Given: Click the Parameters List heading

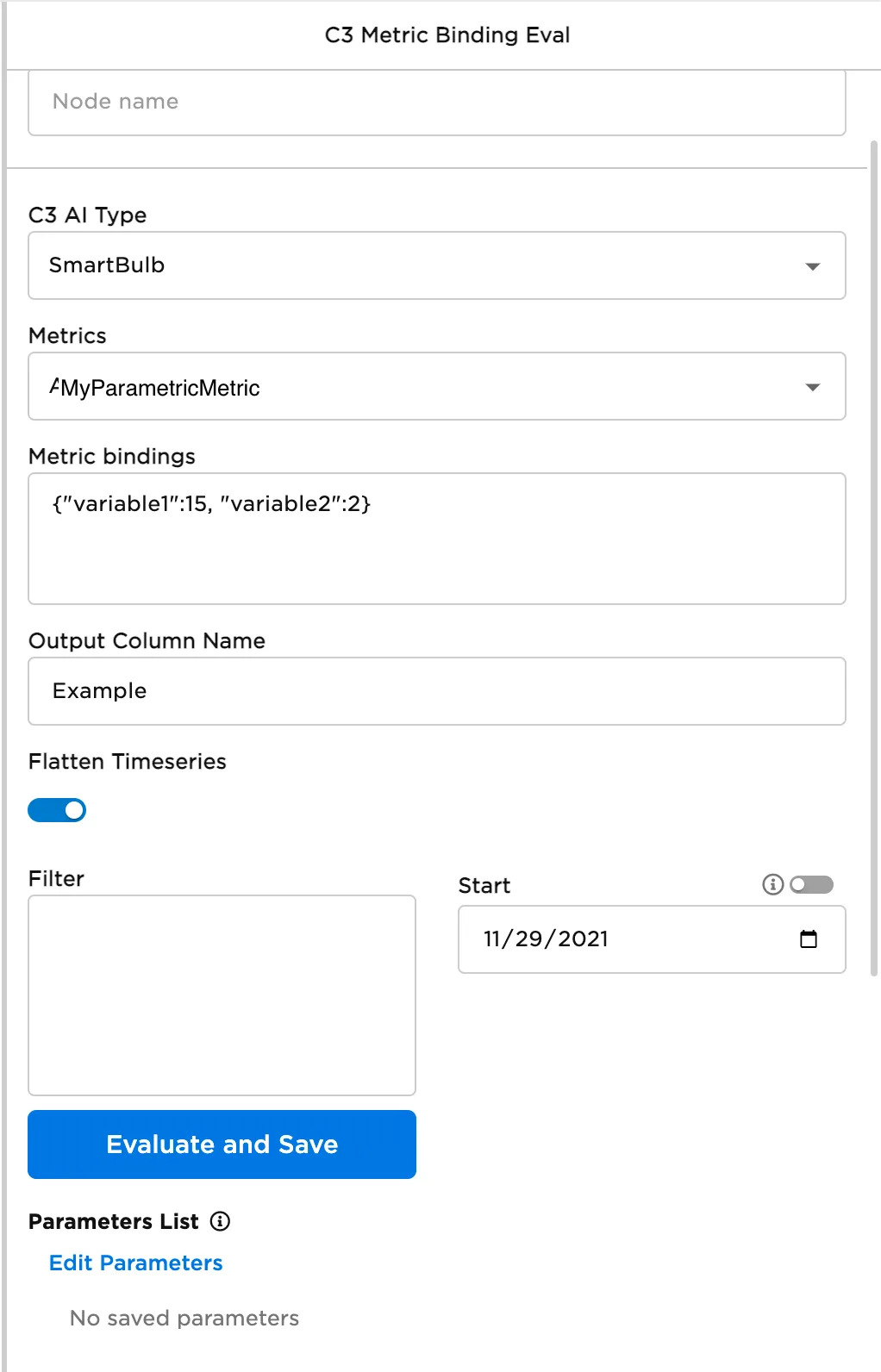Looking at the screenshot, I should (x=114, y=1221).
